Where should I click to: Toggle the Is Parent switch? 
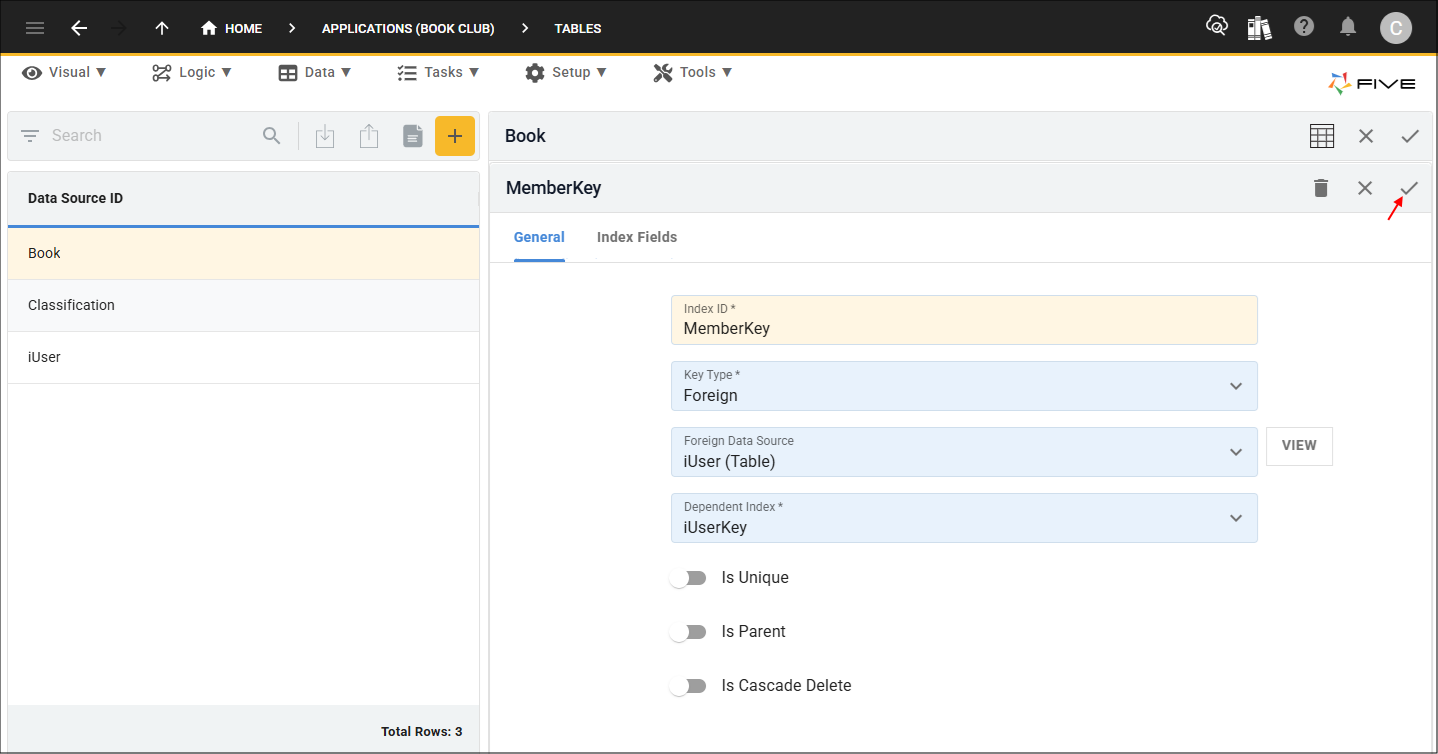(x=688, y=632)
